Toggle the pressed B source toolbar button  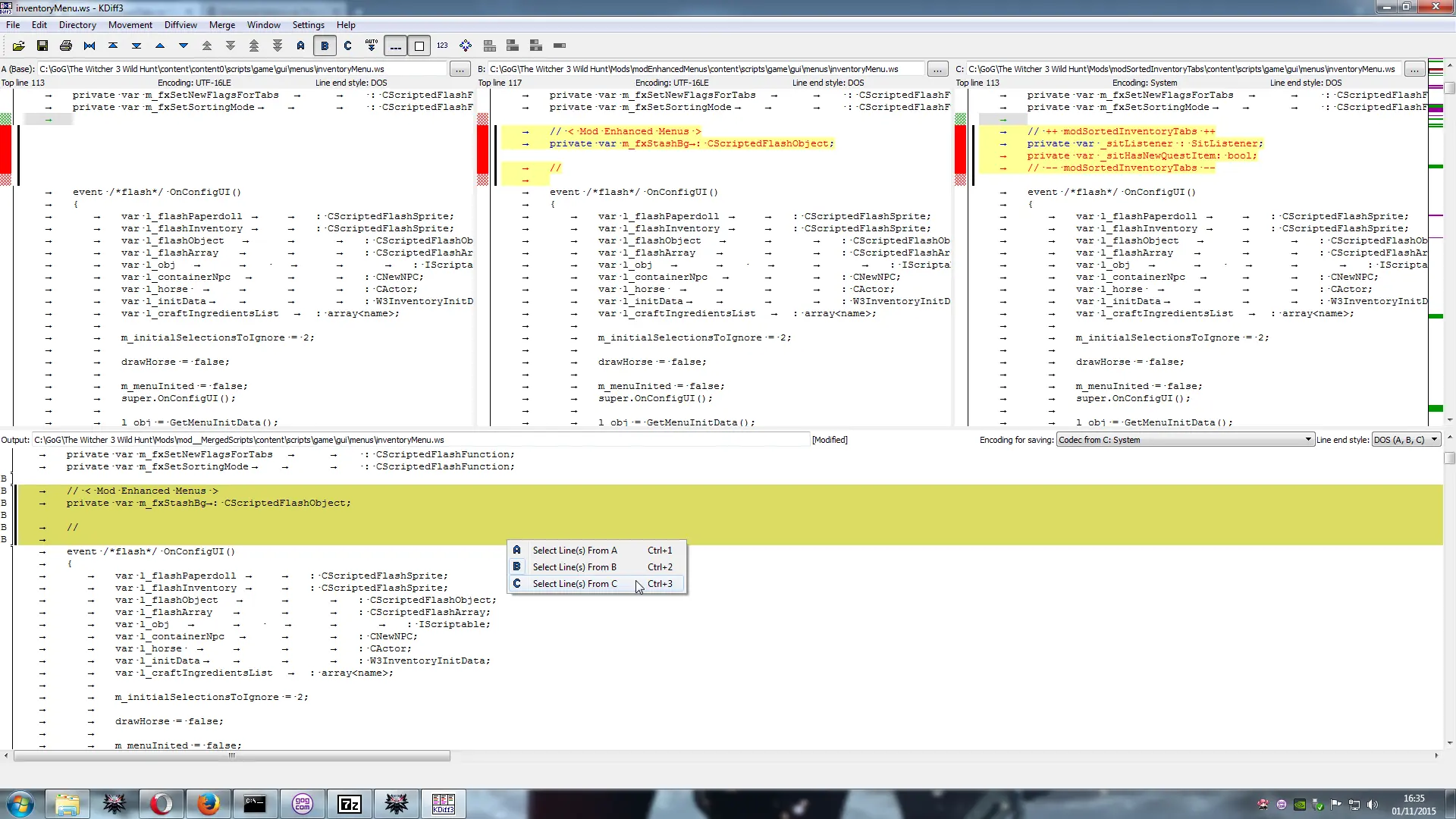pos(325,46)
